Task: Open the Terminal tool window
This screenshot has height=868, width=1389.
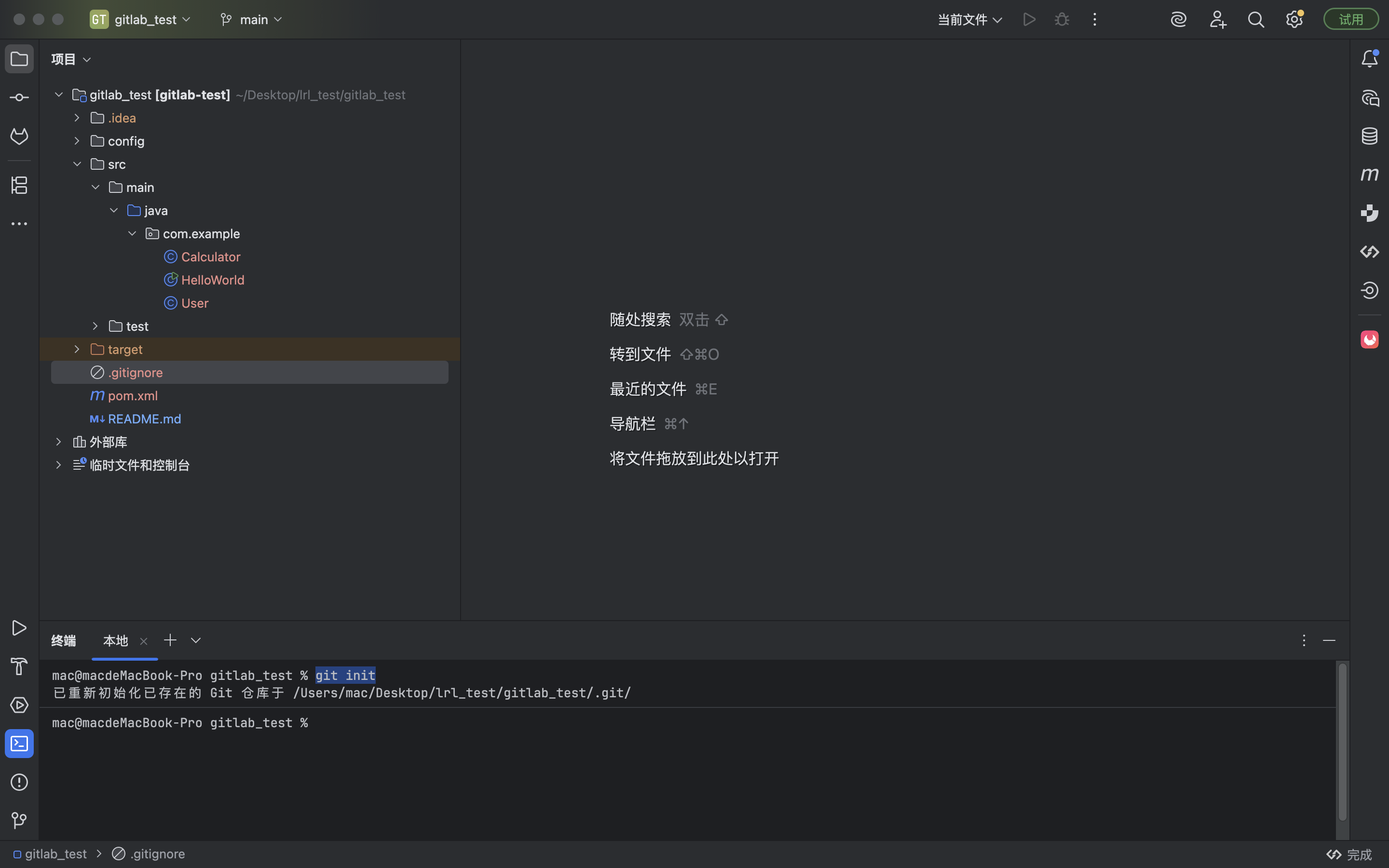Action: tap(19, 744)
